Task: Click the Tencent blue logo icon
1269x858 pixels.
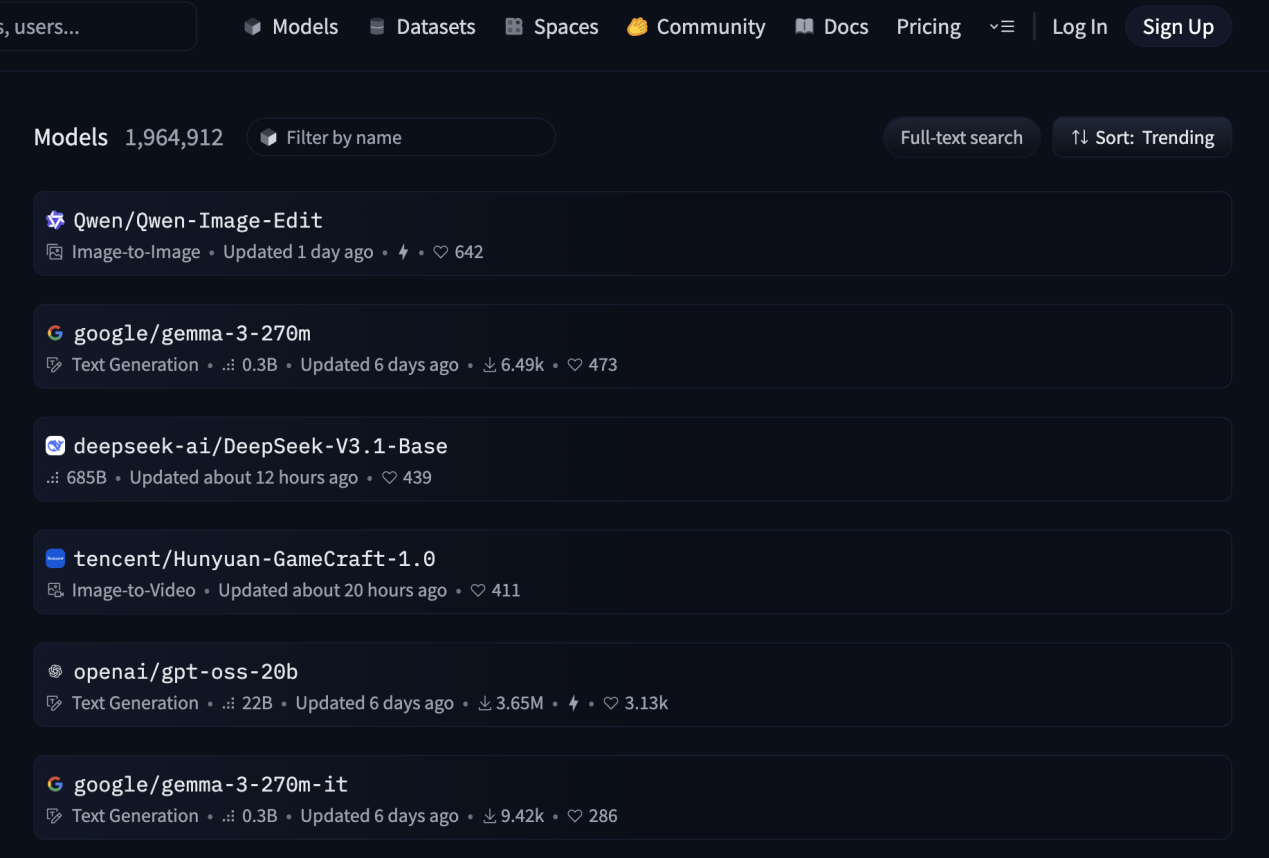Action: [55, 559]
